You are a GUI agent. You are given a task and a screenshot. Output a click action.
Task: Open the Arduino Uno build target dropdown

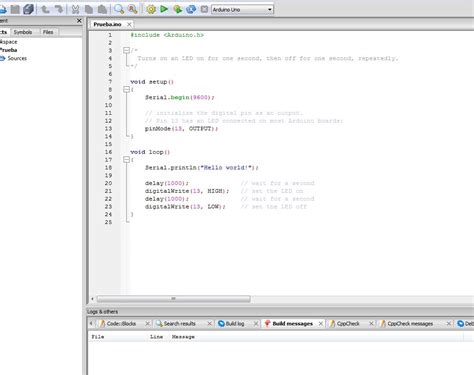coord(242,10)
